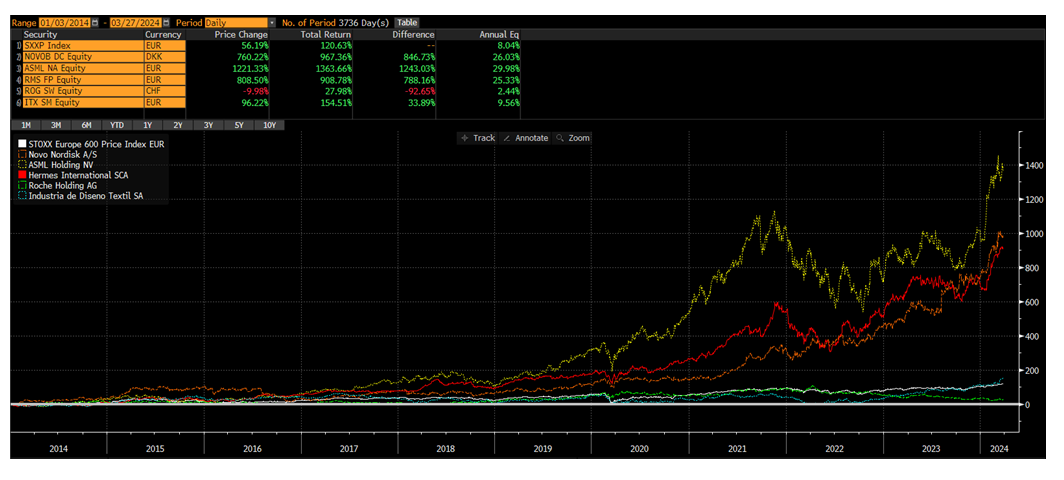Image resolution: width=1064 pixels, height=480 pixels.
Task: Click the Table button
Action: pos(407,22)
